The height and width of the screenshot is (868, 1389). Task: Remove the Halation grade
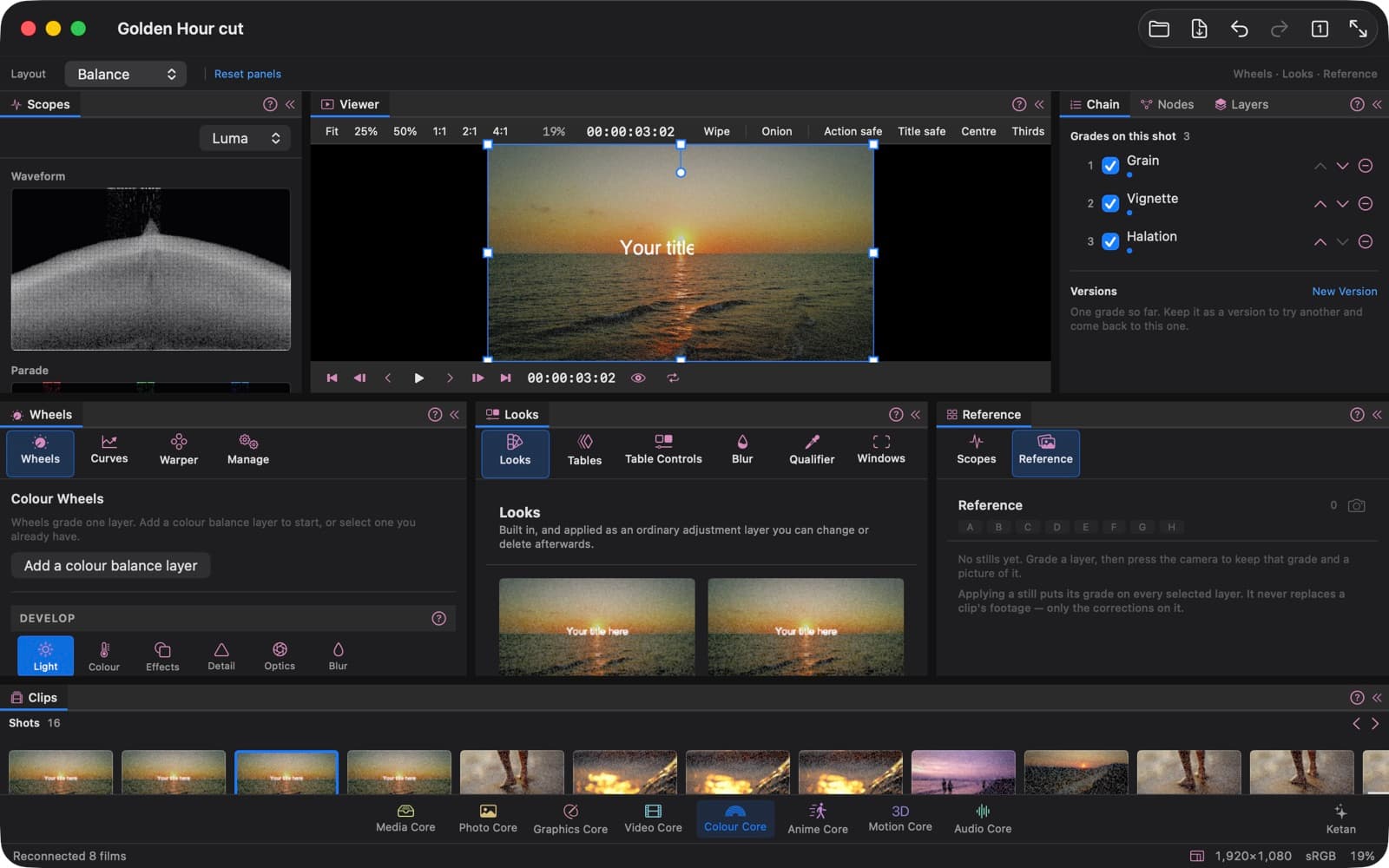pyautogui.click(x=1366, y=242)
